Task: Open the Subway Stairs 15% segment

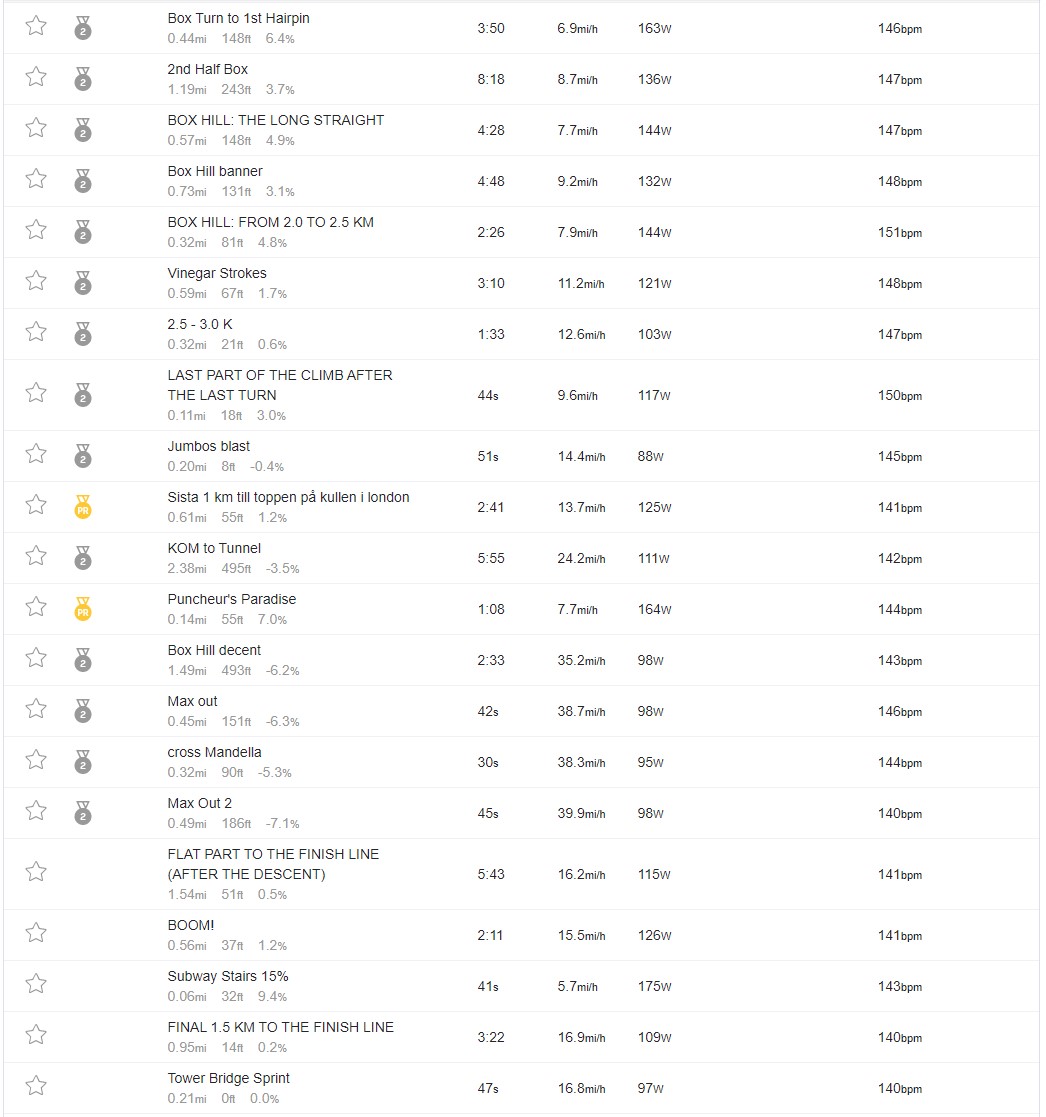Action: [228, 977]
